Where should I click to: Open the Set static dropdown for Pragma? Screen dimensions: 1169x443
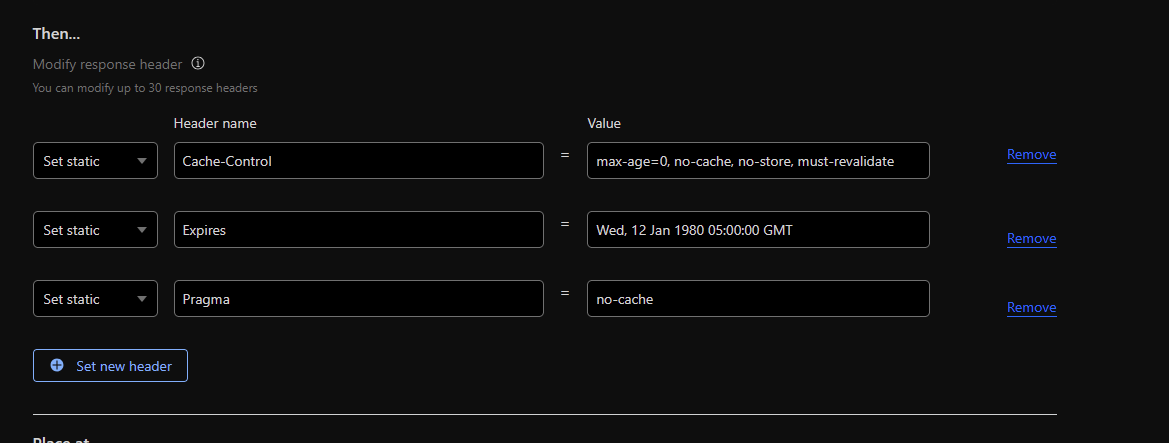tap(95, 299)
